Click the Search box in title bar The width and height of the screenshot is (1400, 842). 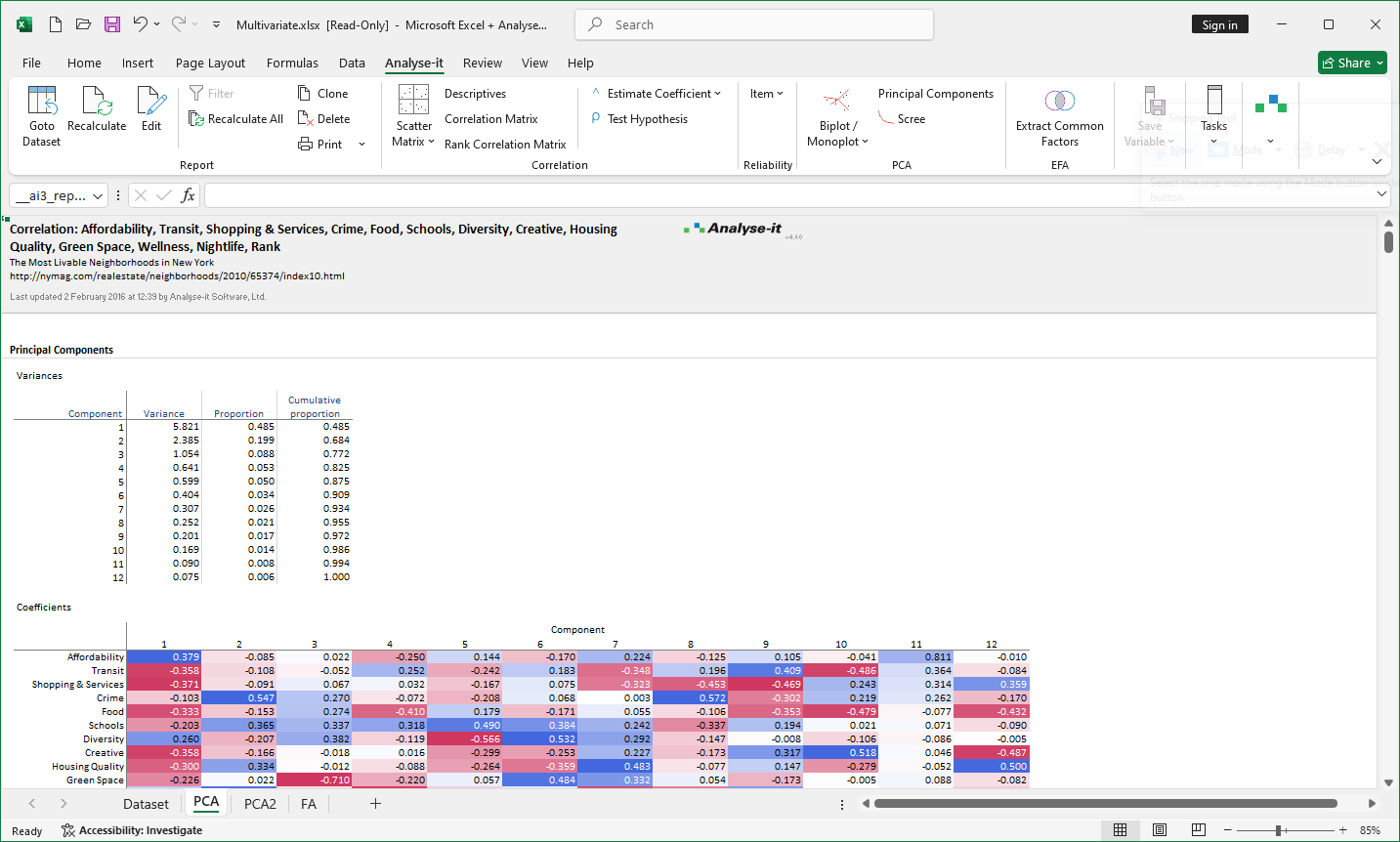pos(754,24)
